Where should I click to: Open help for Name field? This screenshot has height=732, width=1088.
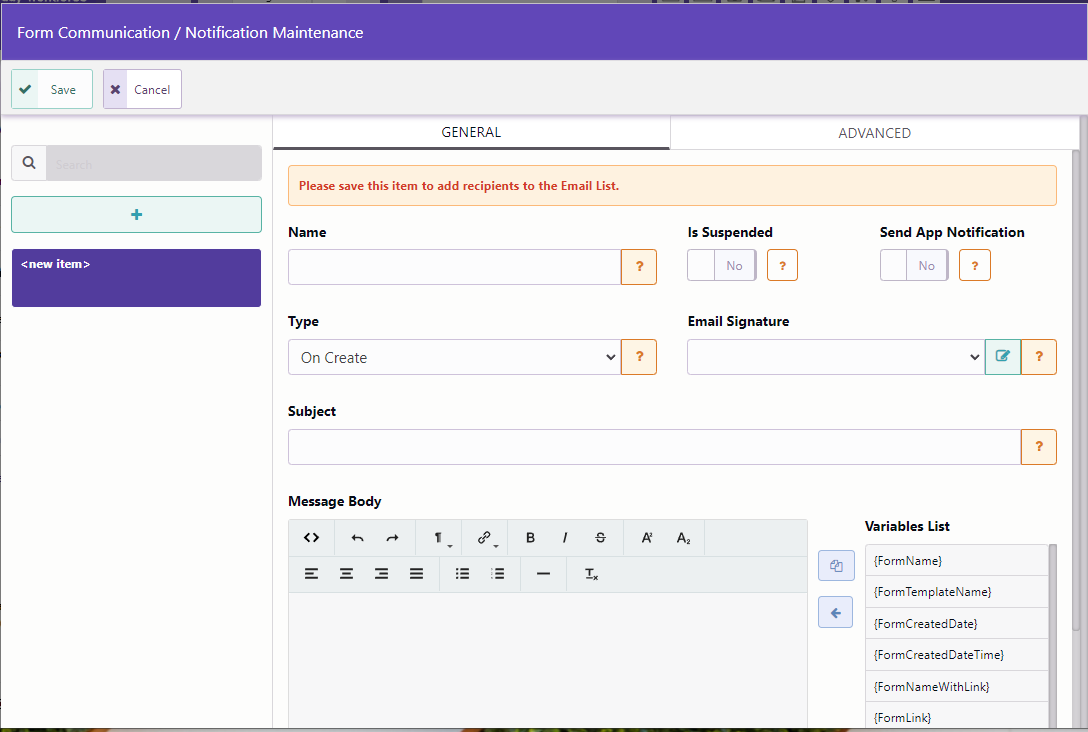point(639,266)
